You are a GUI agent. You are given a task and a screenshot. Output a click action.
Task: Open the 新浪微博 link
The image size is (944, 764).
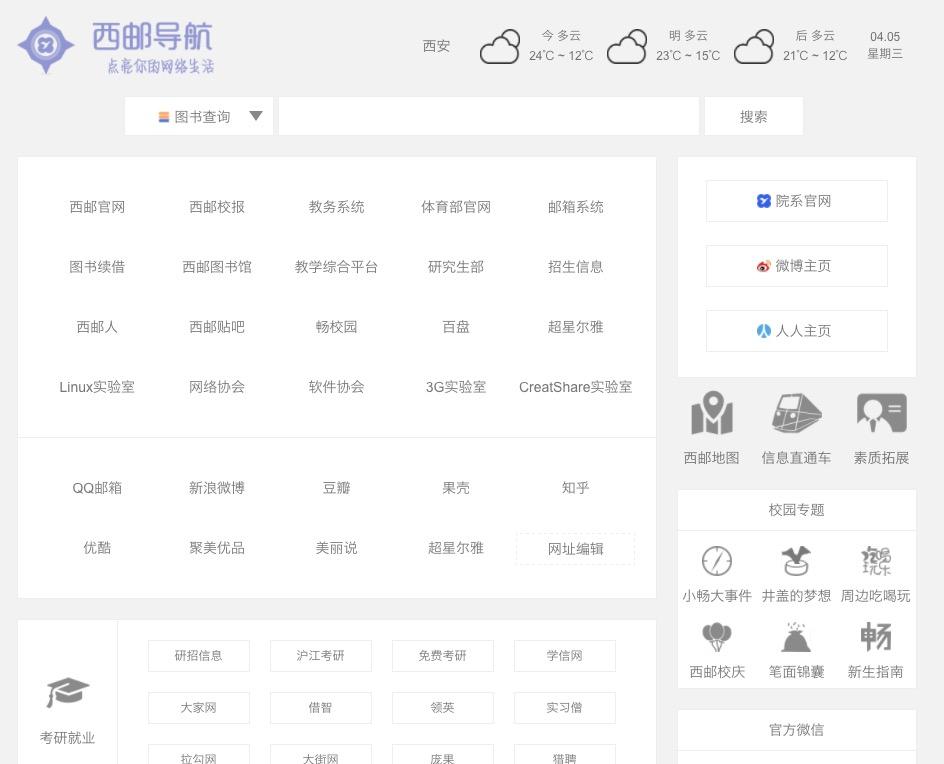click(x=217, y=488)
